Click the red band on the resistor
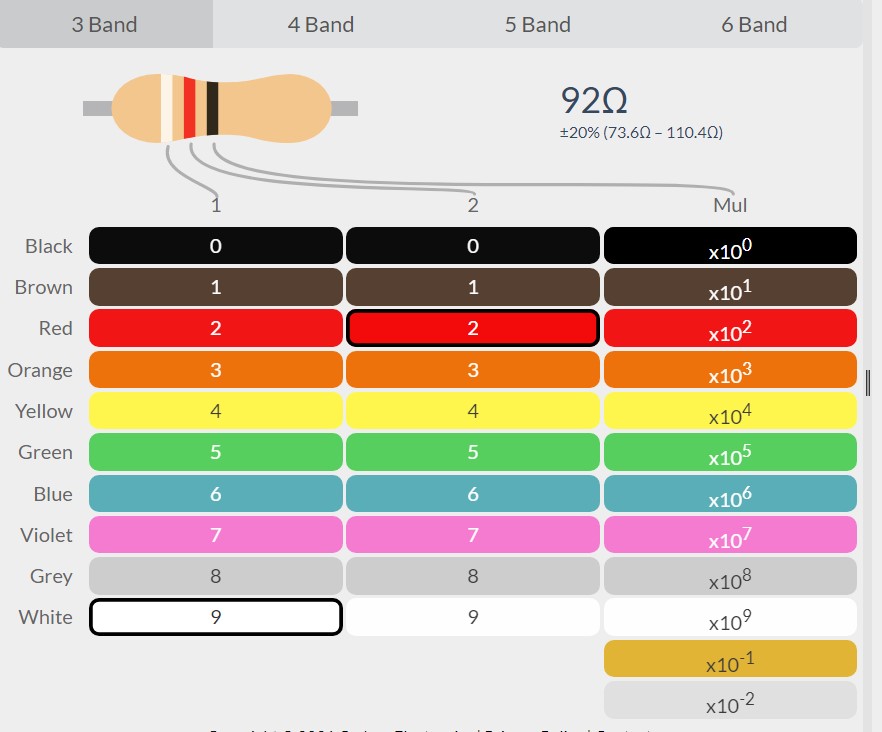Viewport: 882px width, 732px height. click(190, 108)
